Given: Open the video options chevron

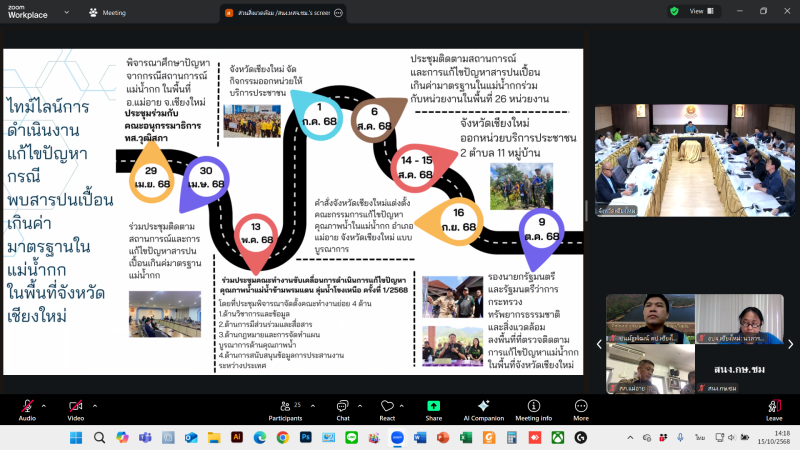Looking at the screenshot, I should 93,405.
